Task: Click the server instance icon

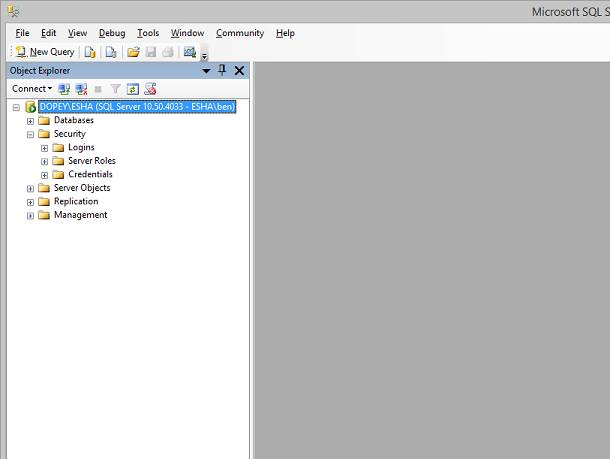Action: point(30,107)
